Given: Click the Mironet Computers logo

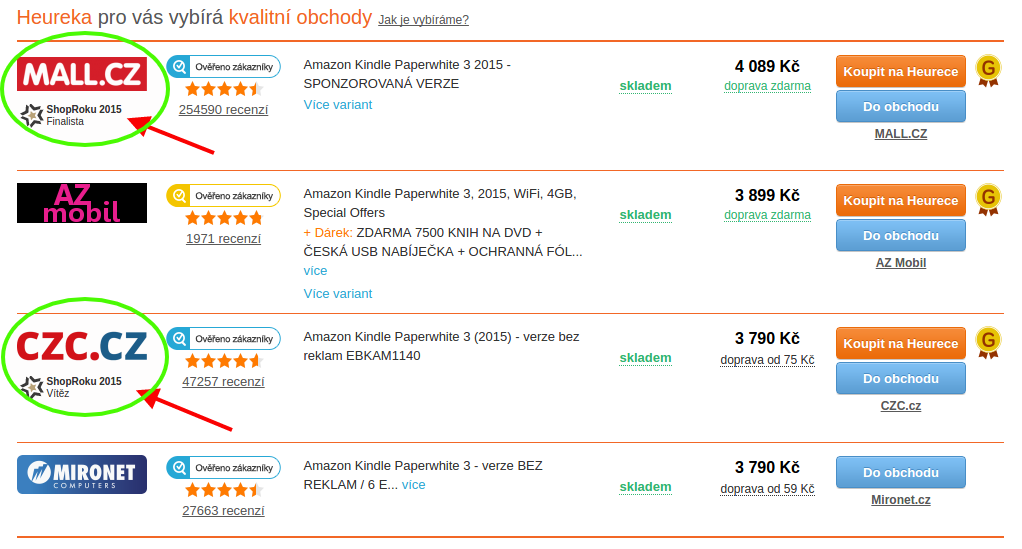Looking at the screenshot, I should (82, 474).
